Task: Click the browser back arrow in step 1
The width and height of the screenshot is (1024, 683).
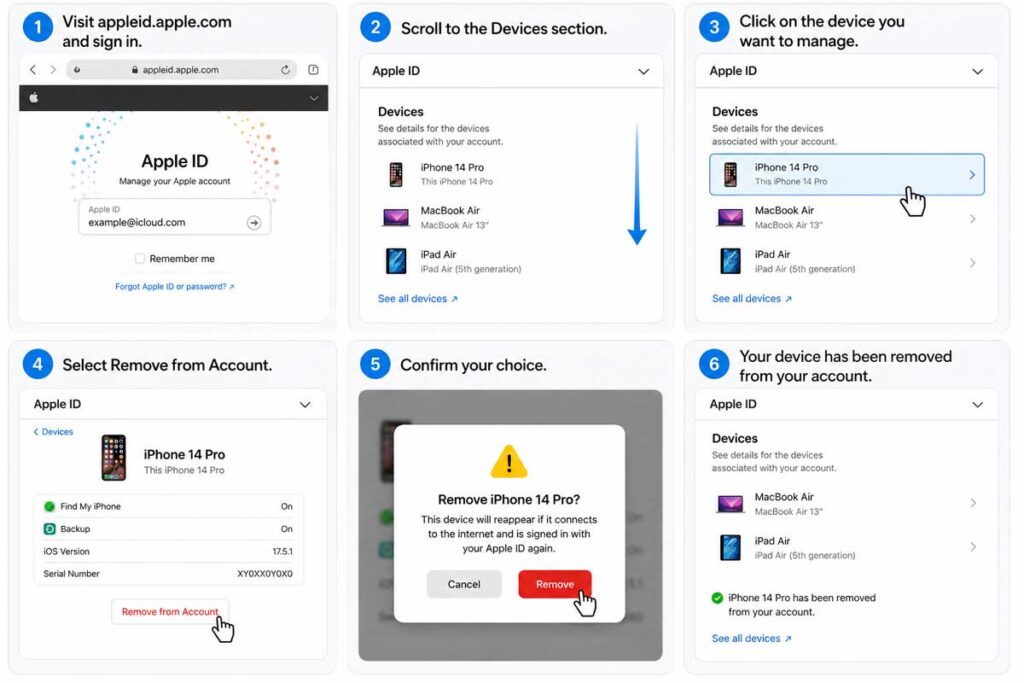Action: 33,69
